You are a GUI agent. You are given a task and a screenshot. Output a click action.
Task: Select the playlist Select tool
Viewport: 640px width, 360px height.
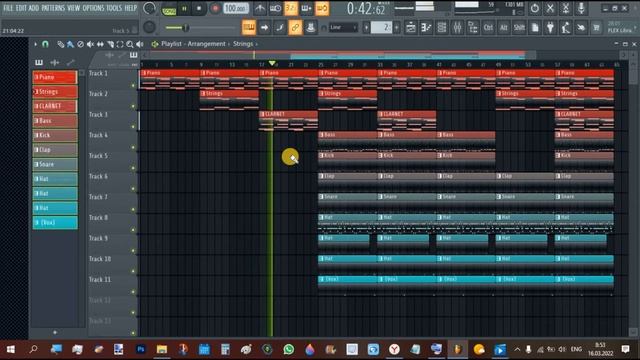pyautogui.click(x=120, y=44)
